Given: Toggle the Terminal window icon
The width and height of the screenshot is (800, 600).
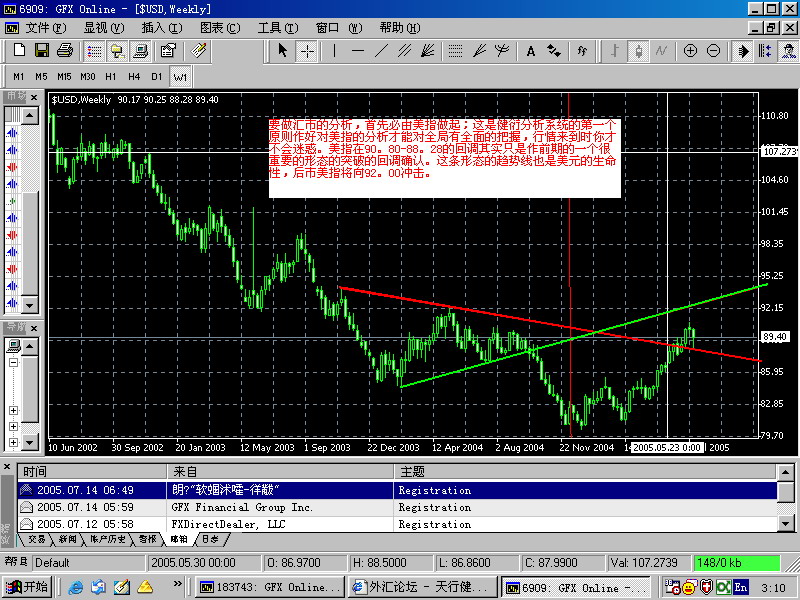Looking at the screenshot, I should coord(141,51).
